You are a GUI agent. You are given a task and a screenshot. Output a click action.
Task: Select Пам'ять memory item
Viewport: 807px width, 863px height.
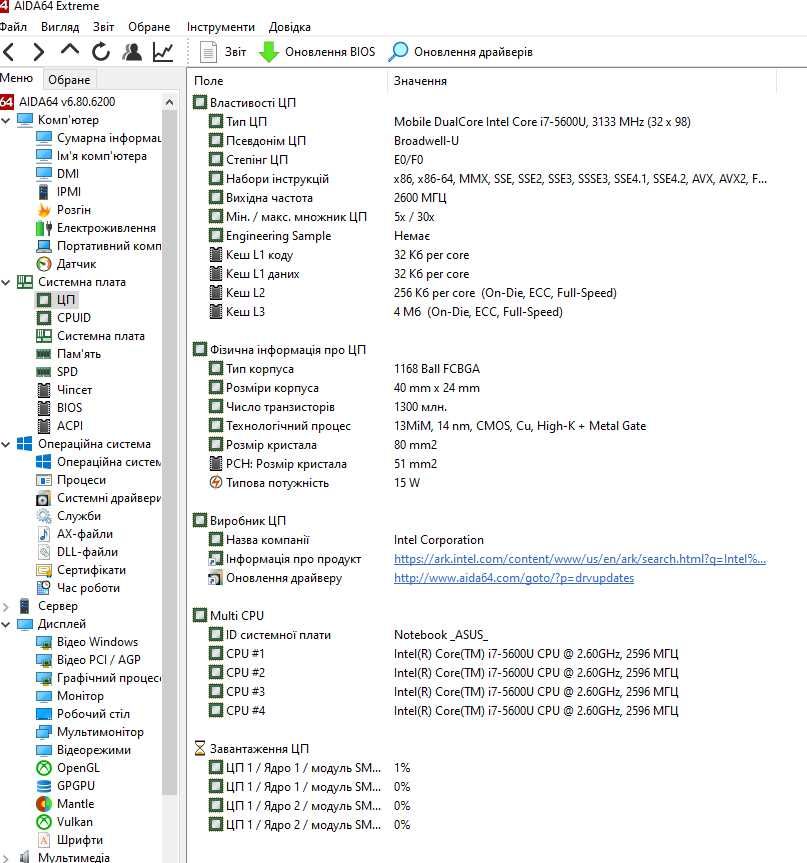point(69,354)
